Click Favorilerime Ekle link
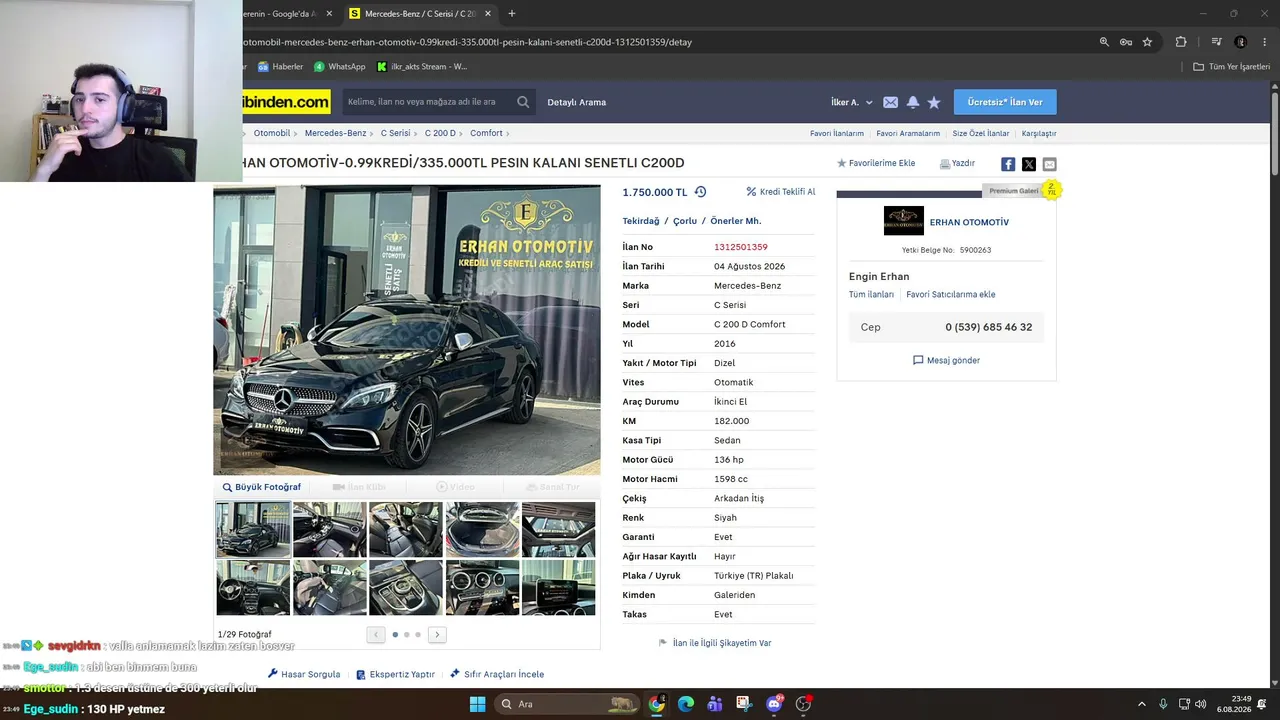This screenshot has width=1280, height=720. click(876, 163)
